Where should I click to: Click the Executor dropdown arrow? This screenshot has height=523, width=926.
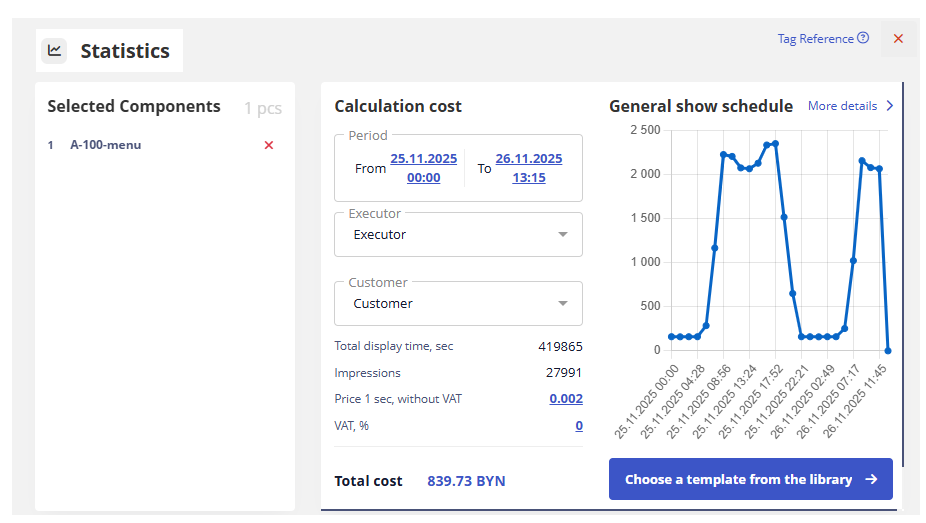point(563,235)
